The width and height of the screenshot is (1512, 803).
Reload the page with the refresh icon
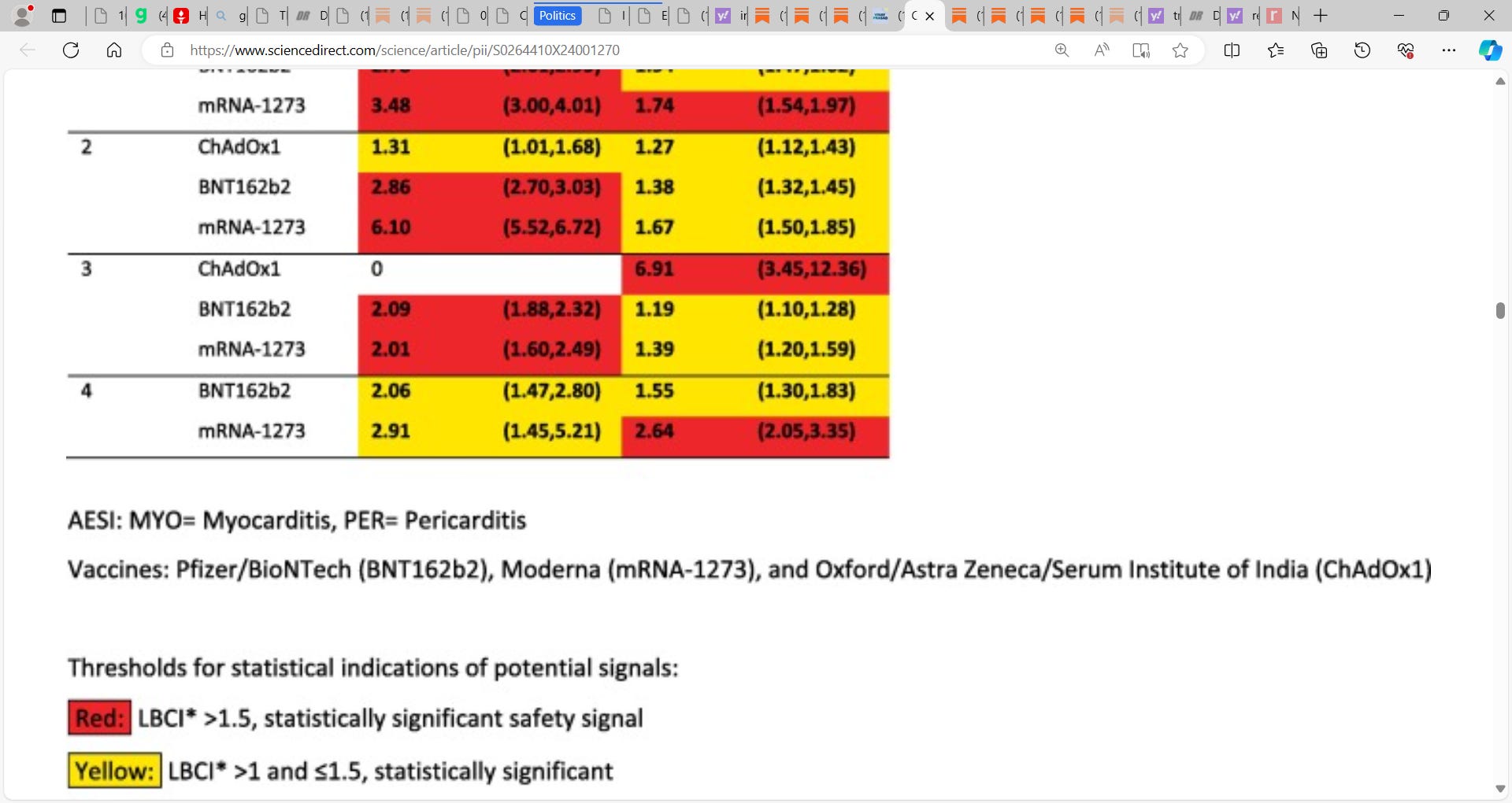(x=71, y=50)
